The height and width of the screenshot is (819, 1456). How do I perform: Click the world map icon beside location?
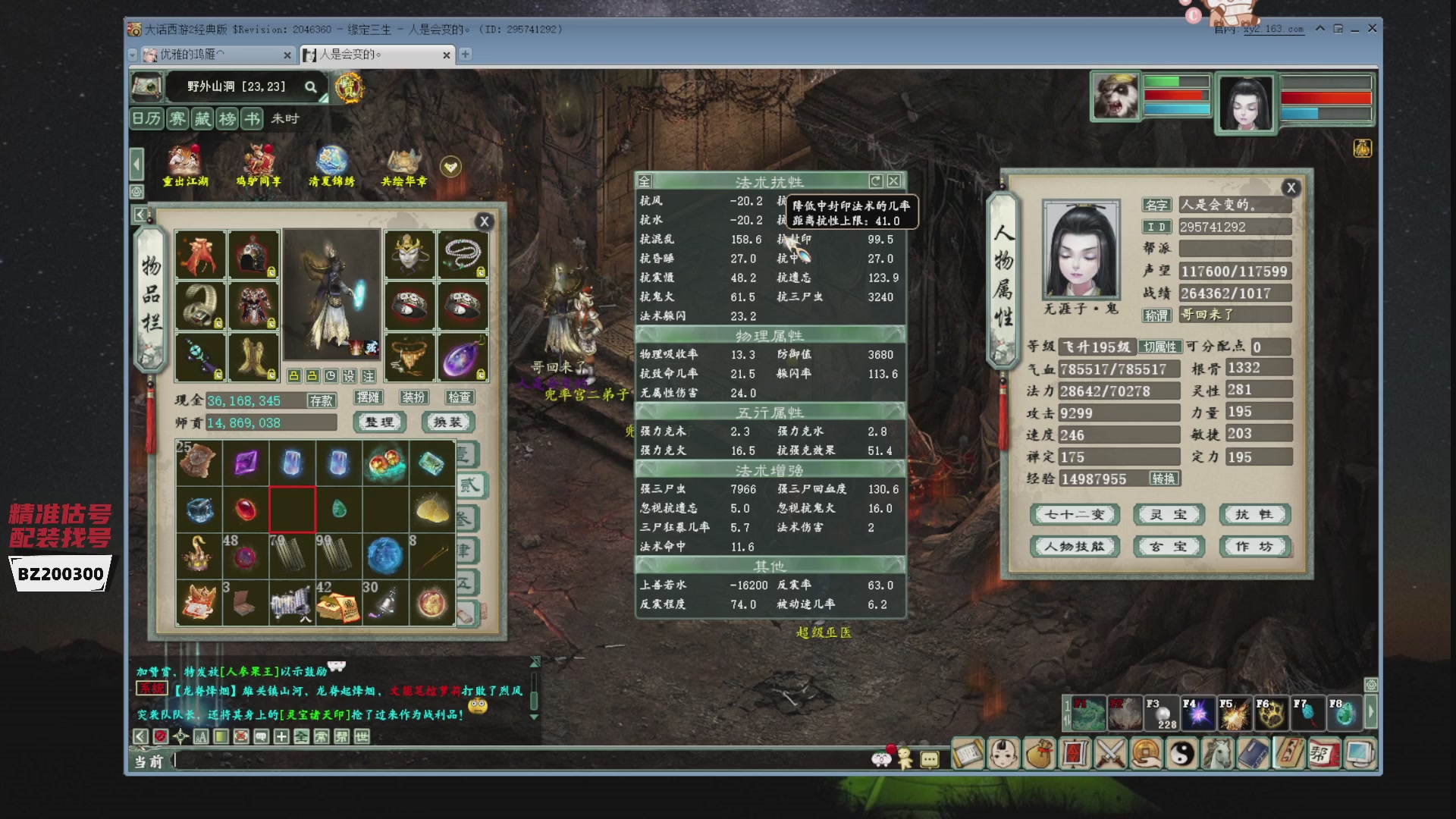click(x=147, y=87)
